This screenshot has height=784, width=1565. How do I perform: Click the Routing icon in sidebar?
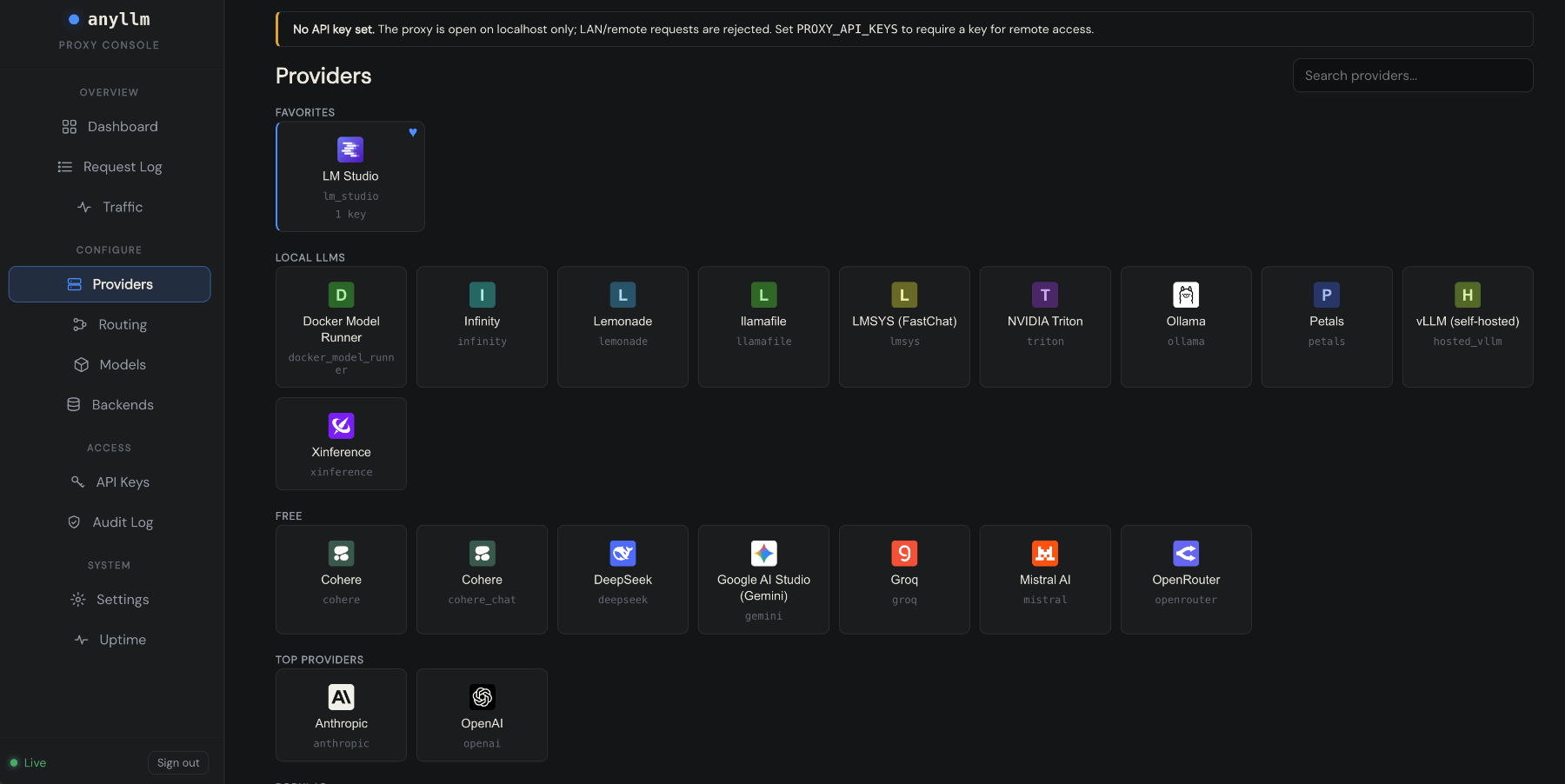(80, 324)
